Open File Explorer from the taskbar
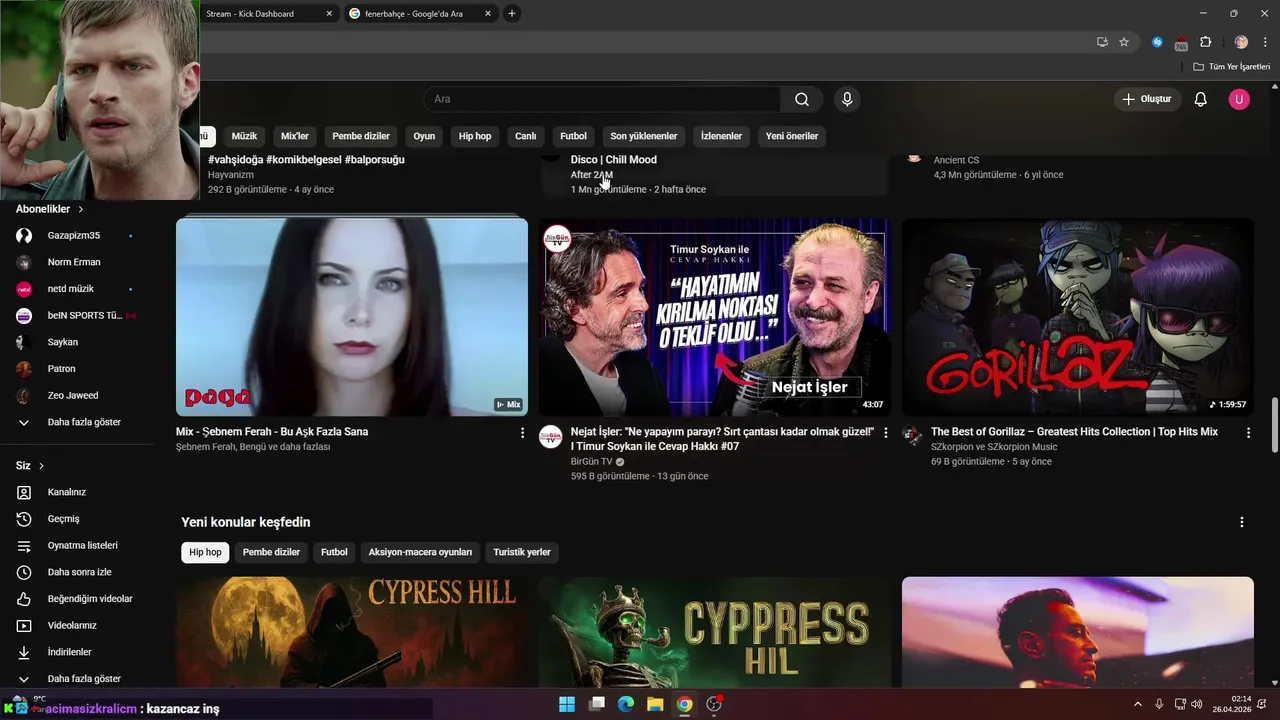Image resolution: width=1280 pixels, height=720 pixels. (655, 704)
